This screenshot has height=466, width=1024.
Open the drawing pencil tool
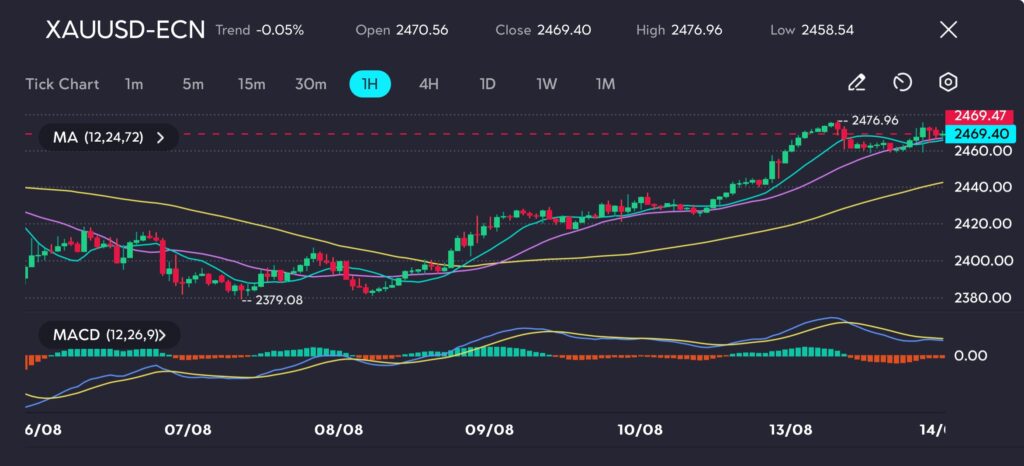pos(856,83)
